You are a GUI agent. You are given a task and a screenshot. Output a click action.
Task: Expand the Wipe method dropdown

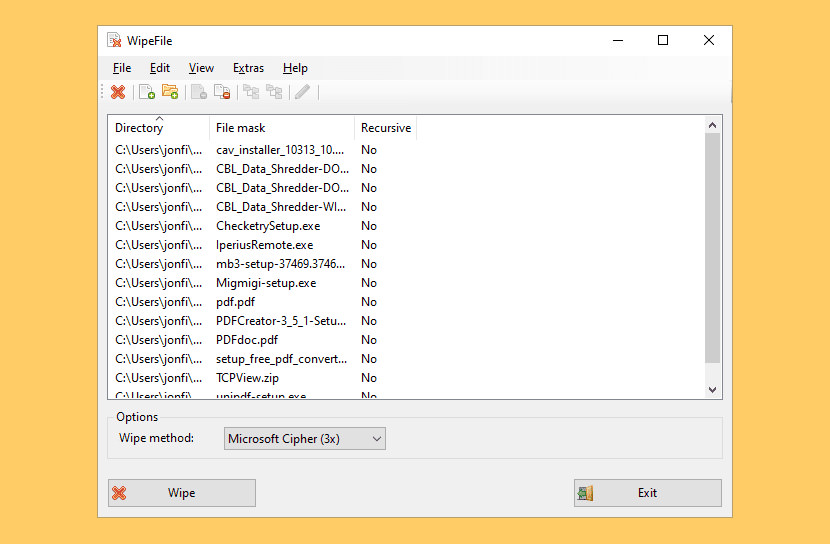pyautogui.click(x=304, y=439)
